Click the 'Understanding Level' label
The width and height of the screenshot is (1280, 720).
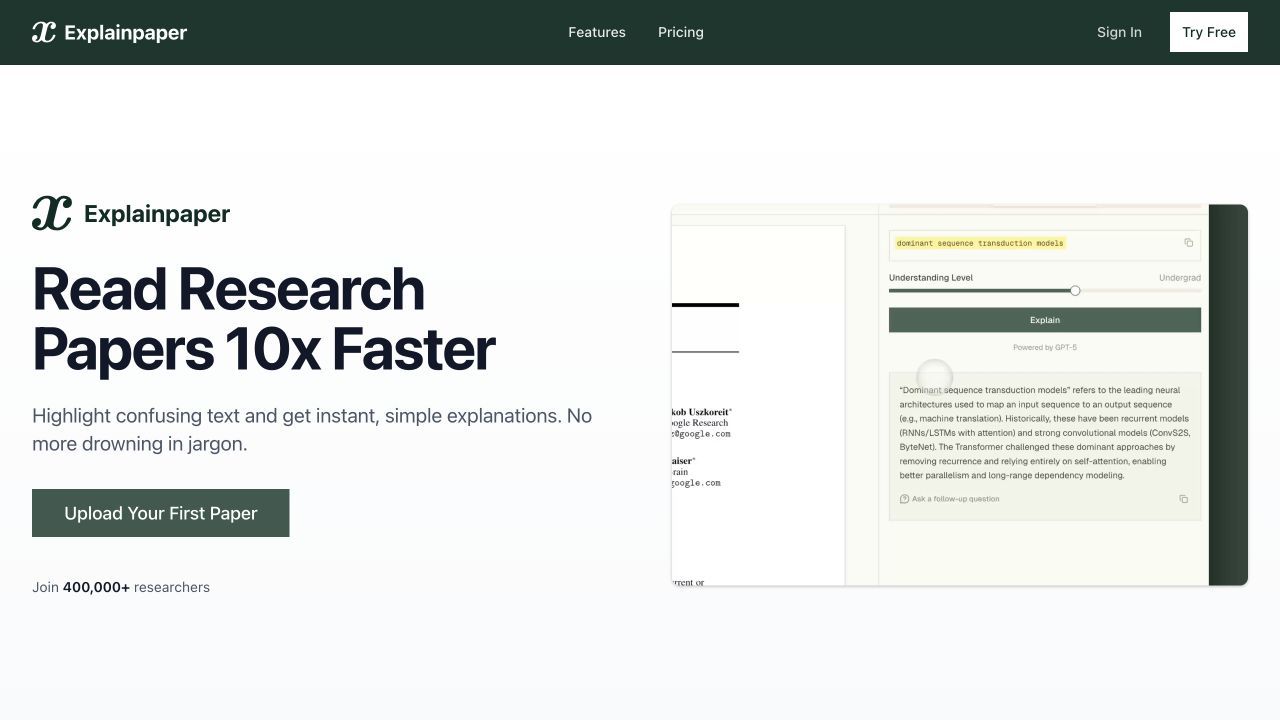[931, 278]
